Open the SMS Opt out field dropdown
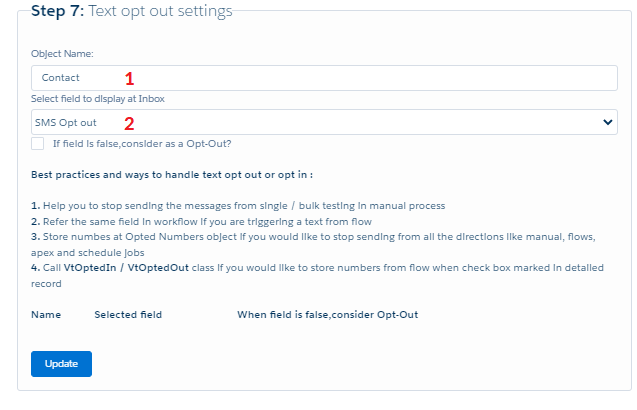Image resolution: width=637 pixels, height=410 pixels. [x=323, y=122]
